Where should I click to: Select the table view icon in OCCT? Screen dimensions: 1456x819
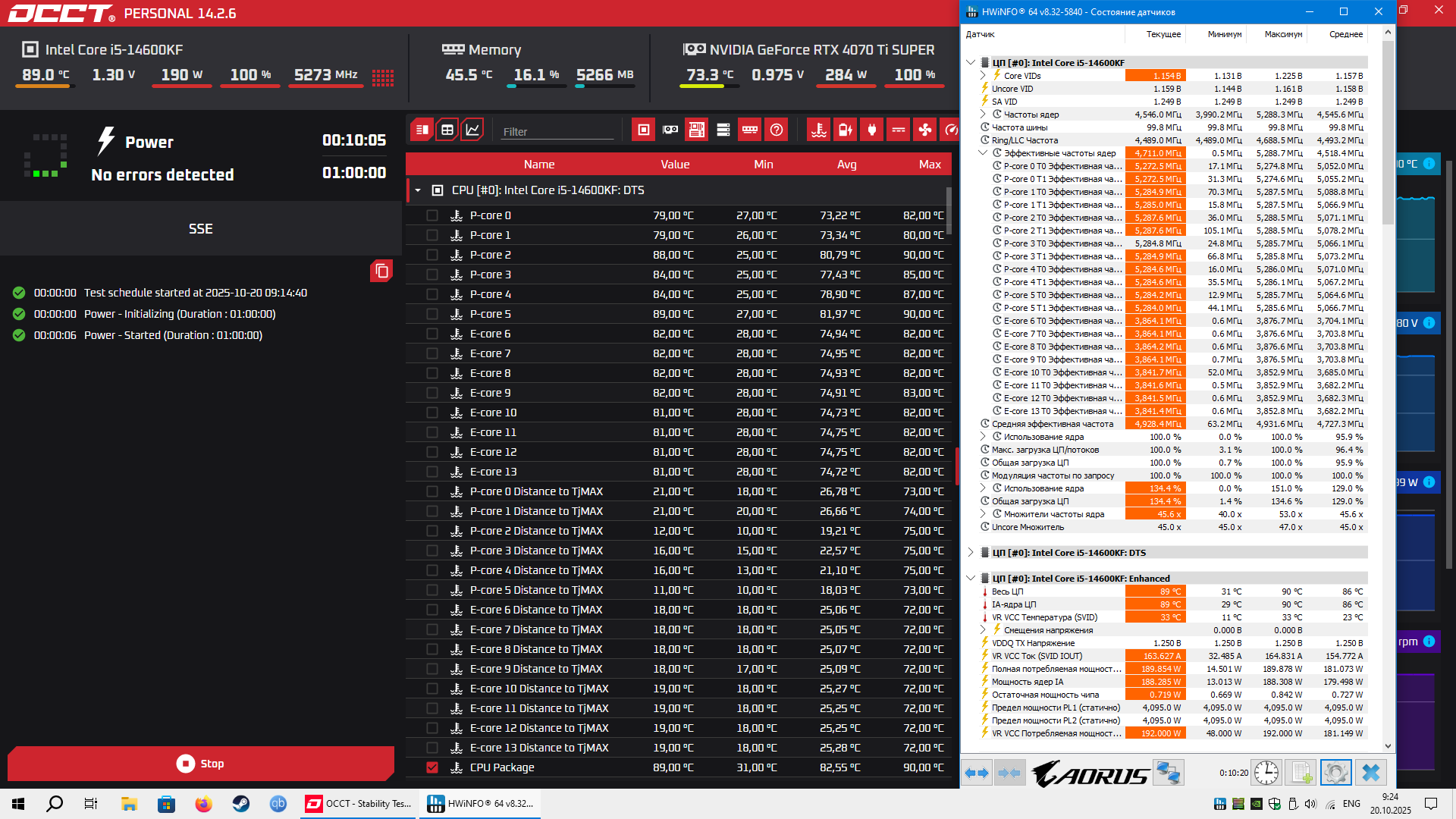click(447, 130)
